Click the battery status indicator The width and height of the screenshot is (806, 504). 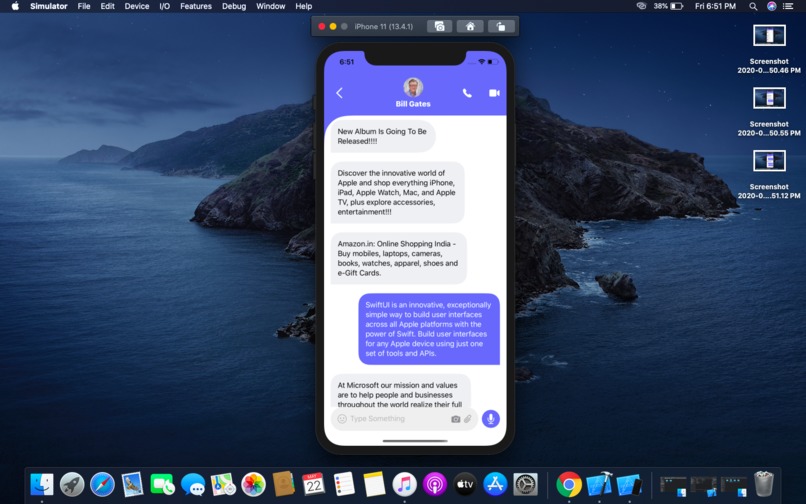point(668,6)
